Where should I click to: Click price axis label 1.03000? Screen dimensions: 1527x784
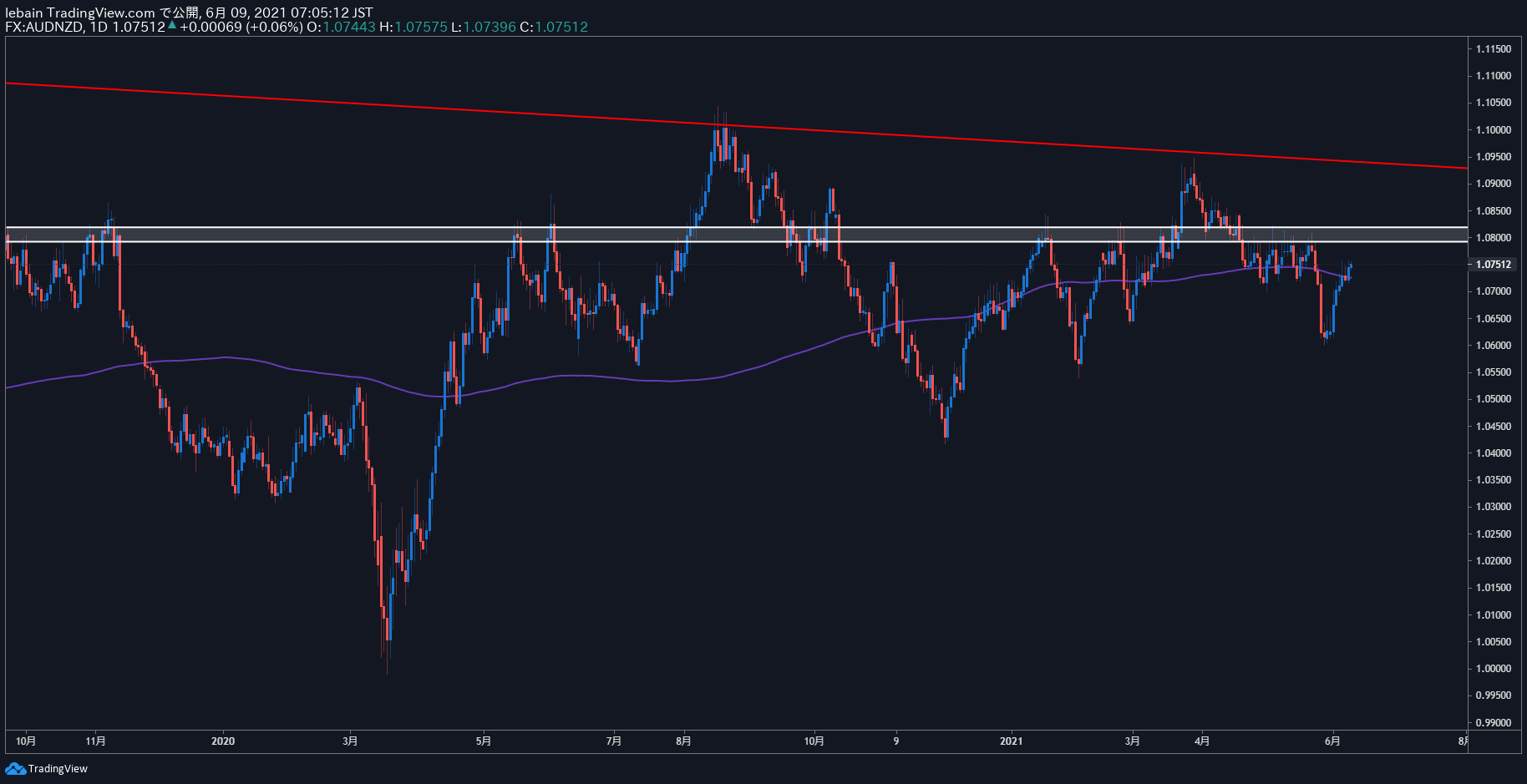pos(1493,507)
